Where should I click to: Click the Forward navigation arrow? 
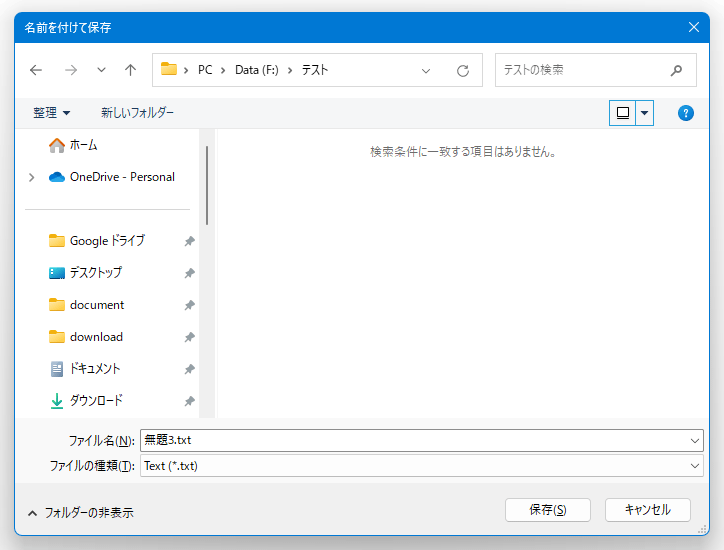coord(70,70)
